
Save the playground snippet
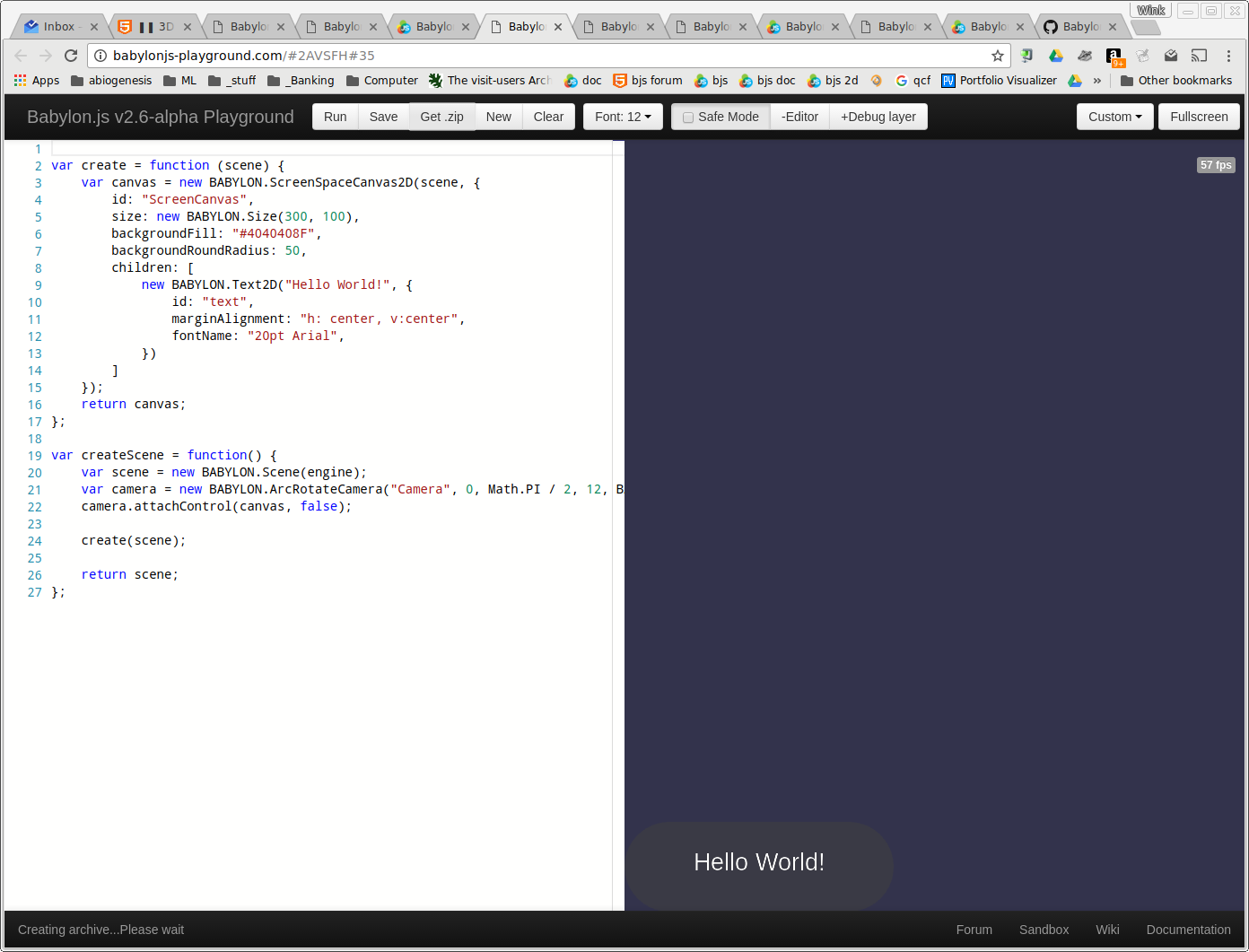[x=383, y=117]
